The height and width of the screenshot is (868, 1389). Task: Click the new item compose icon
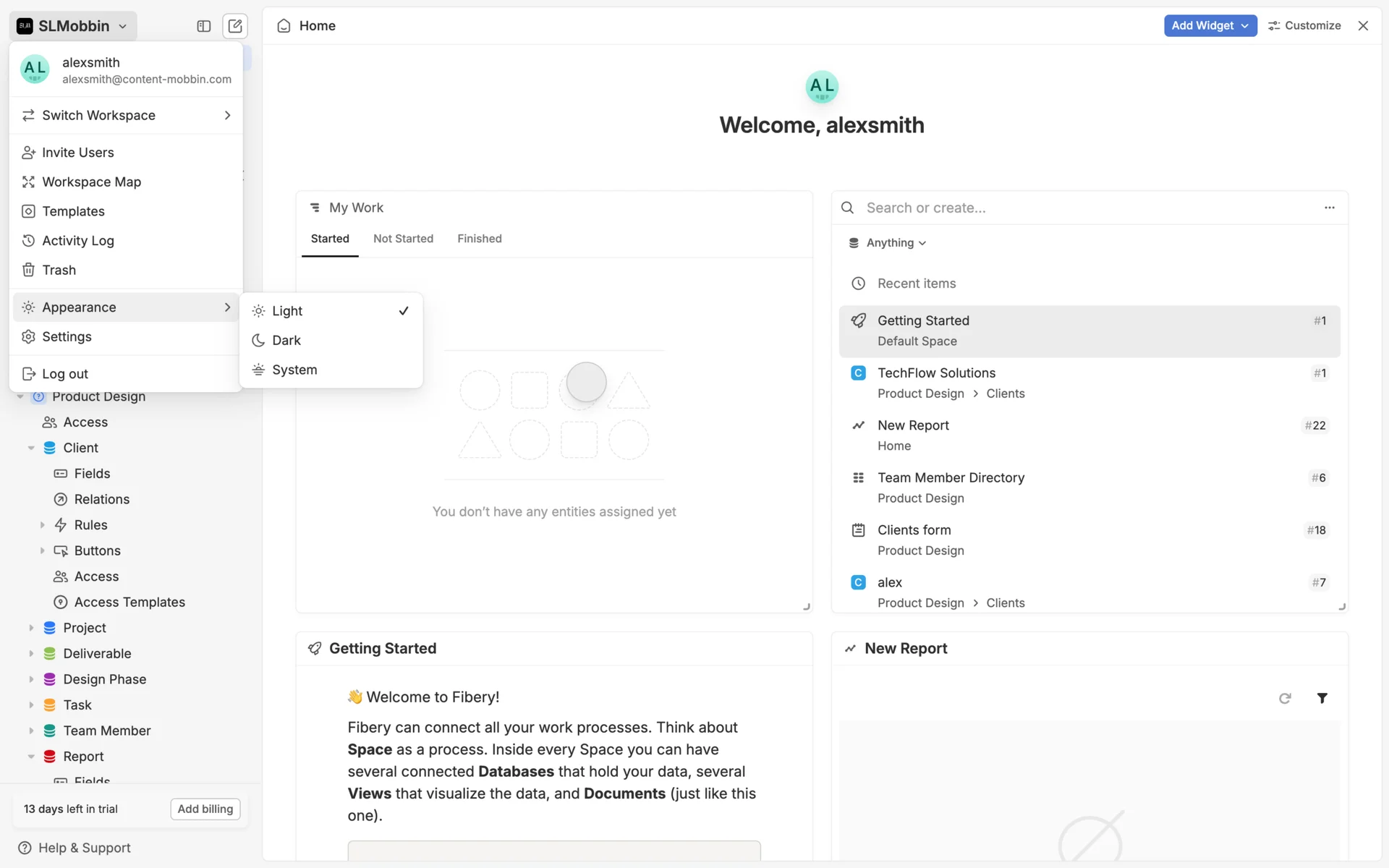pyautogui.click(x=235, y=26)
